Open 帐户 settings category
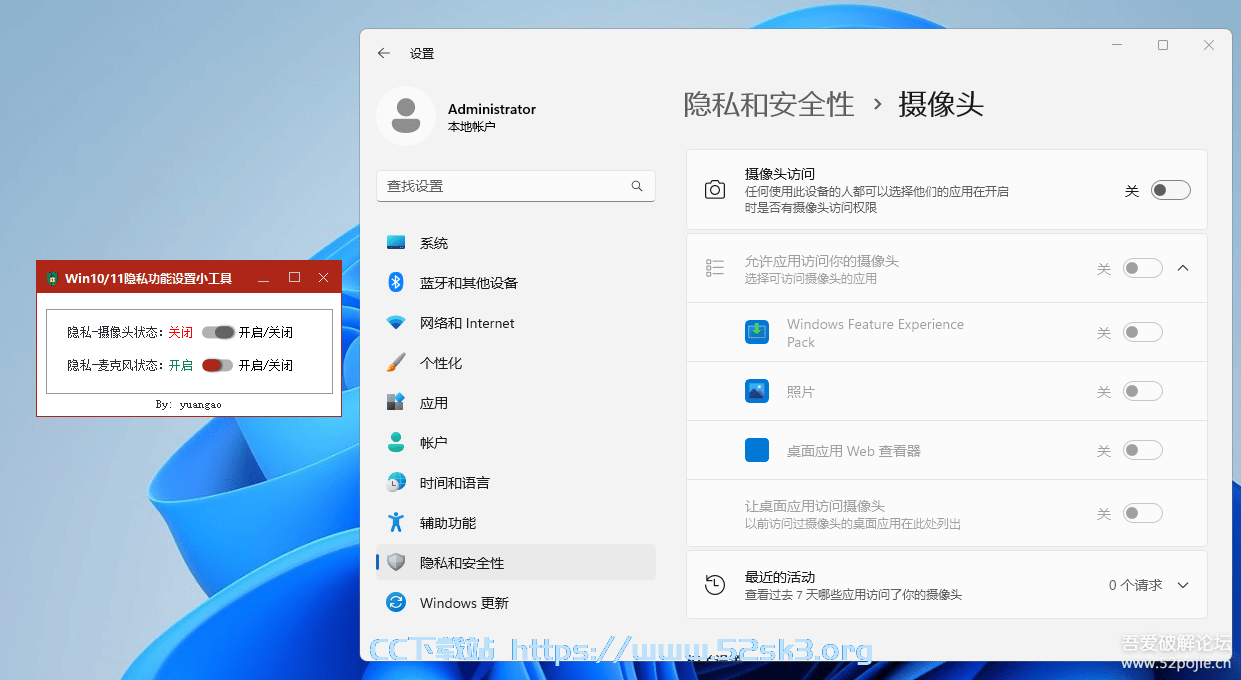 click(515, 442)
